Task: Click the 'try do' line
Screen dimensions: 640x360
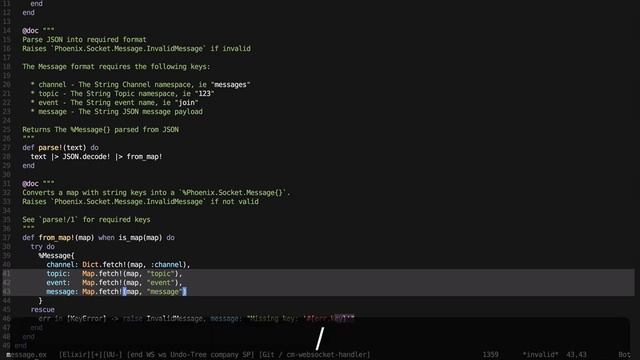Action: 42,247
